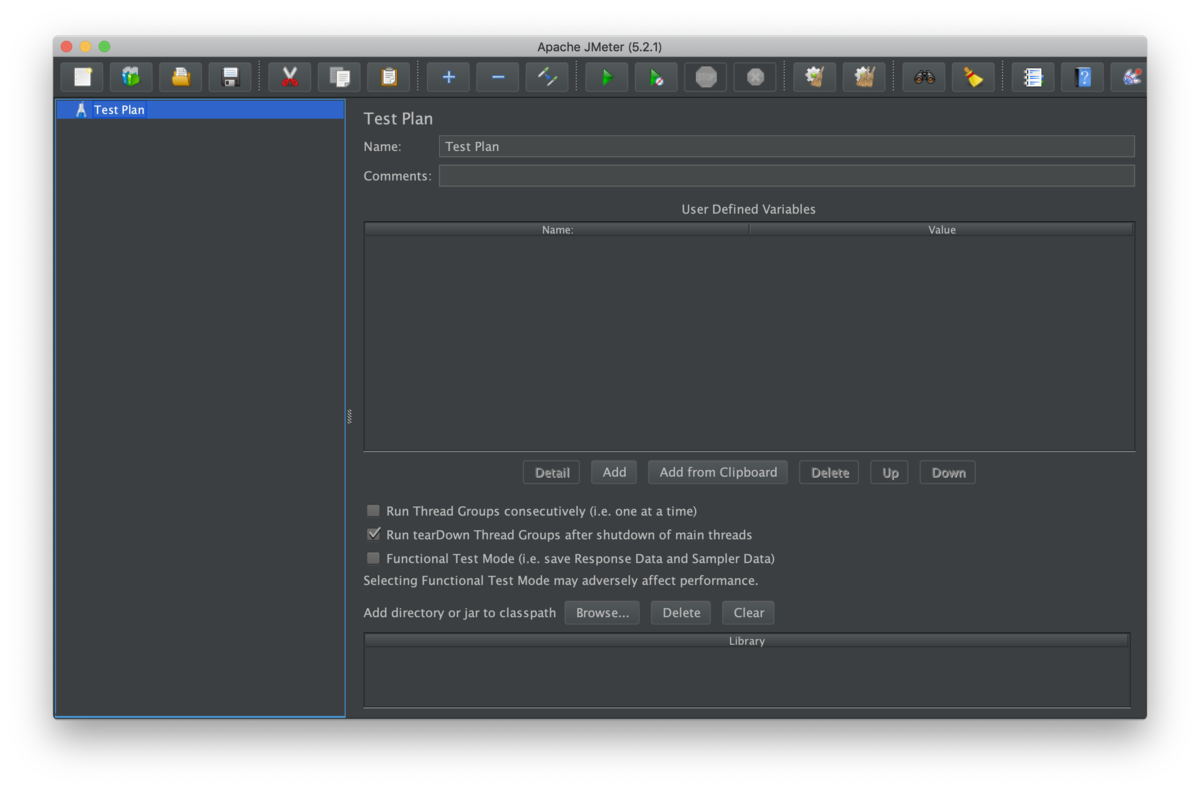Click 'Add directory or jar to classpath' text
1200x790 pixels.
pos(459,613)
